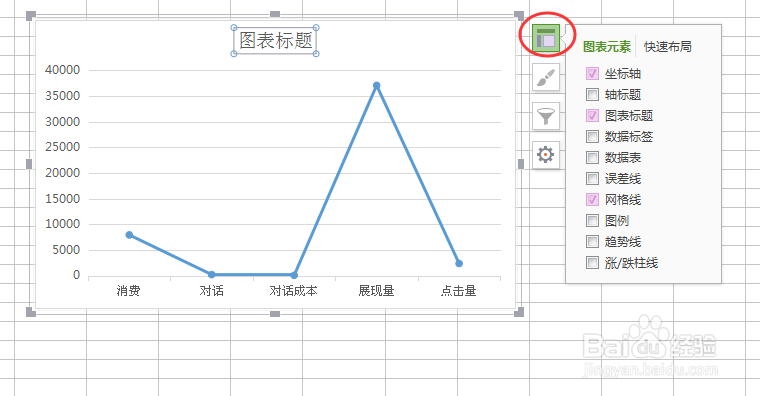Uncheck the 图表标题 checkbox

click(x=592, y=115)
